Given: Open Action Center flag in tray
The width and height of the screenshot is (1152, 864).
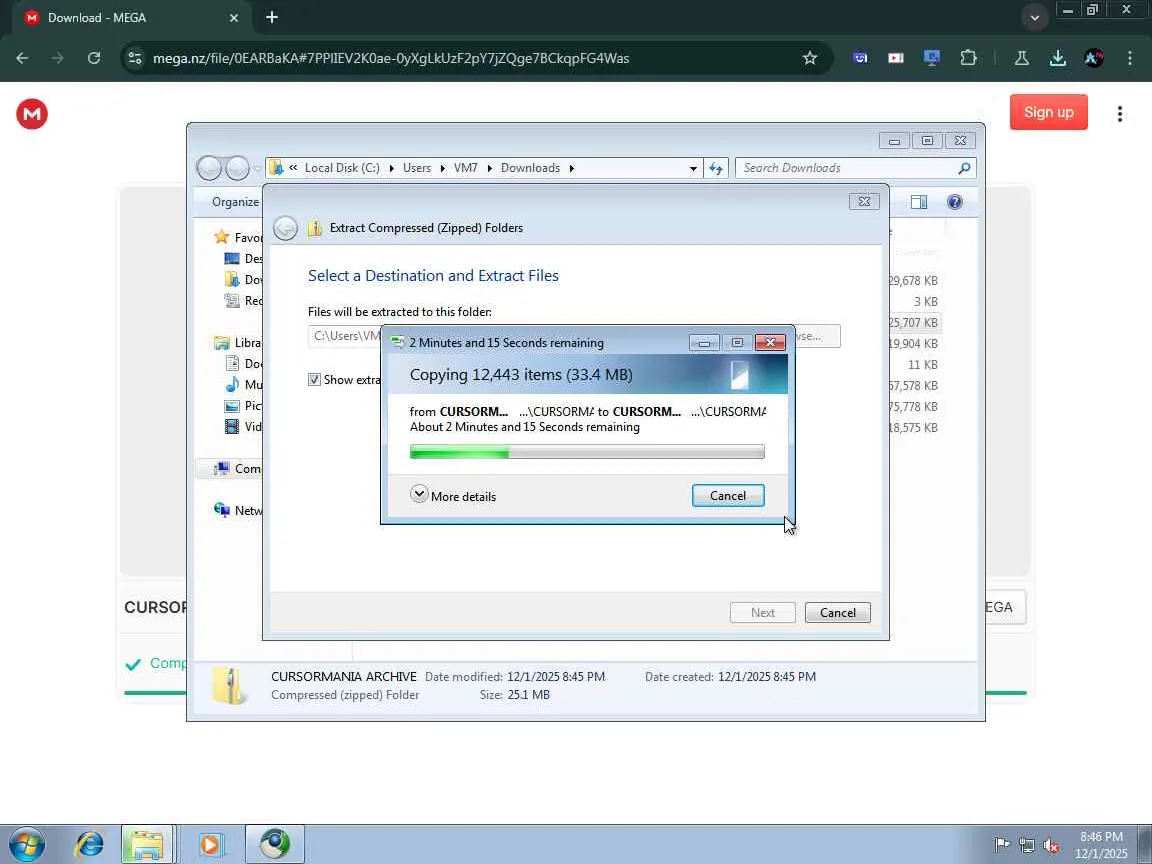Looking at the screenshot, I should [1001, 845].
